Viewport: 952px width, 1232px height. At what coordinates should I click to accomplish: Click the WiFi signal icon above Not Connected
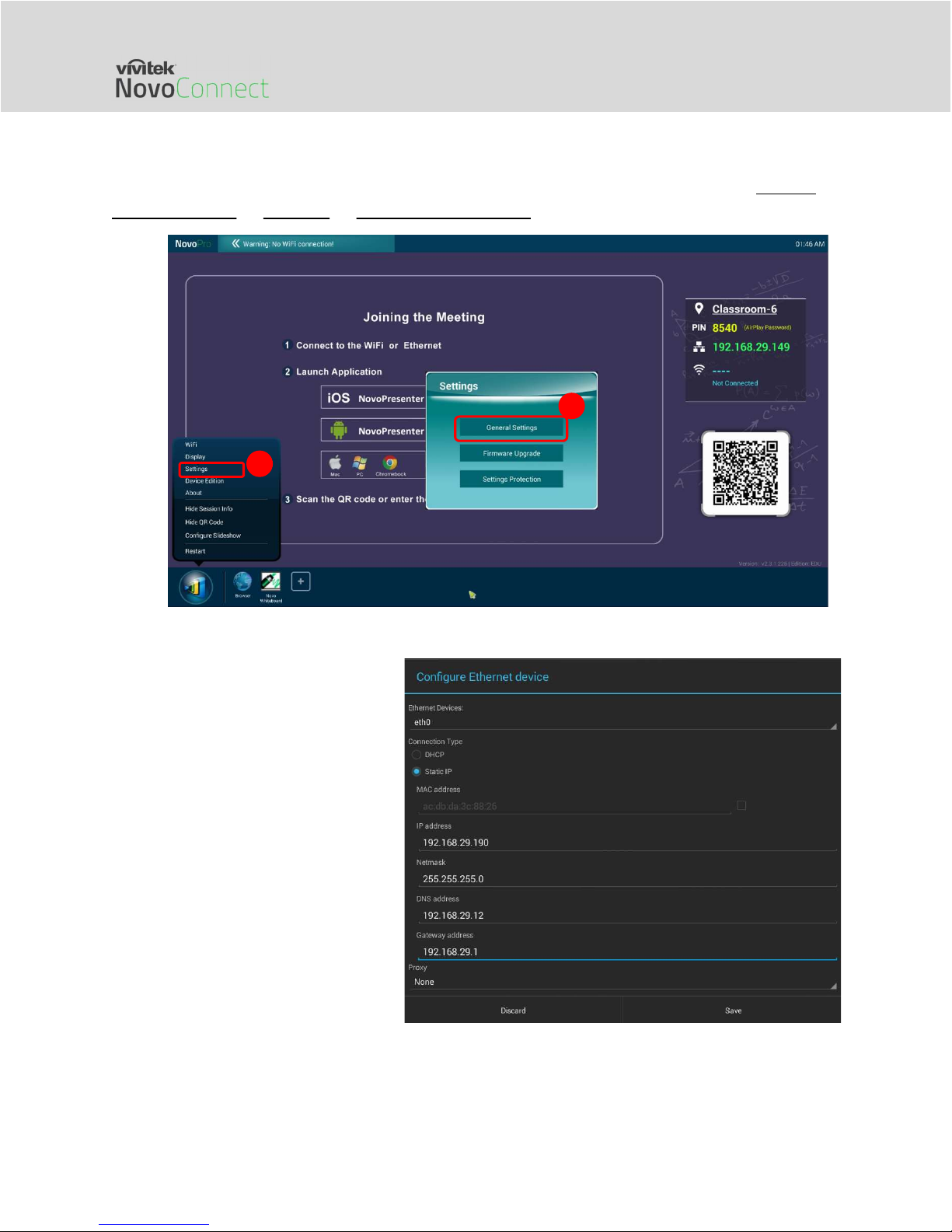tap(699, 370)
